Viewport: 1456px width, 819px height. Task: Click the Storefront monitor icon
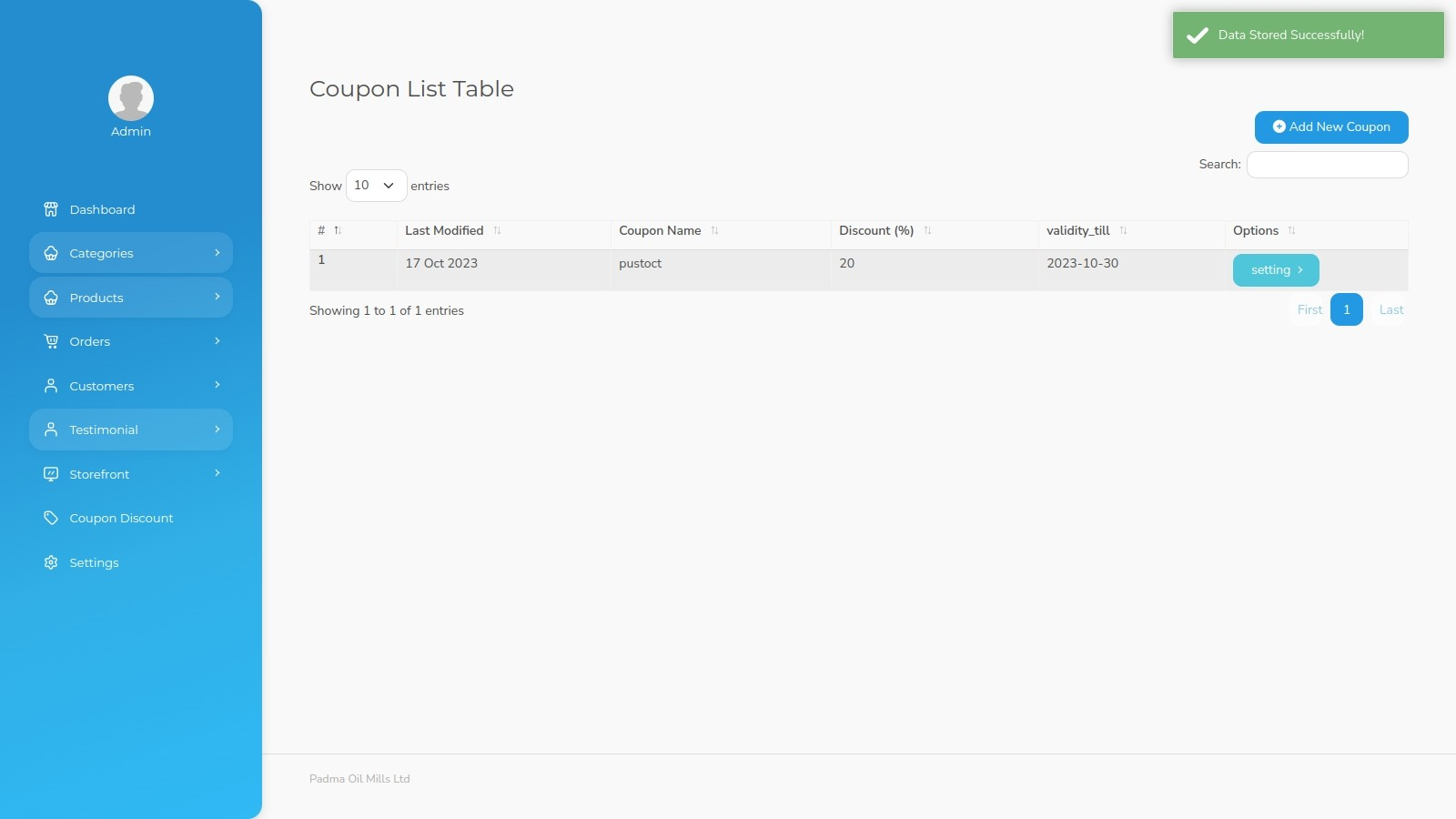[51, 473]
